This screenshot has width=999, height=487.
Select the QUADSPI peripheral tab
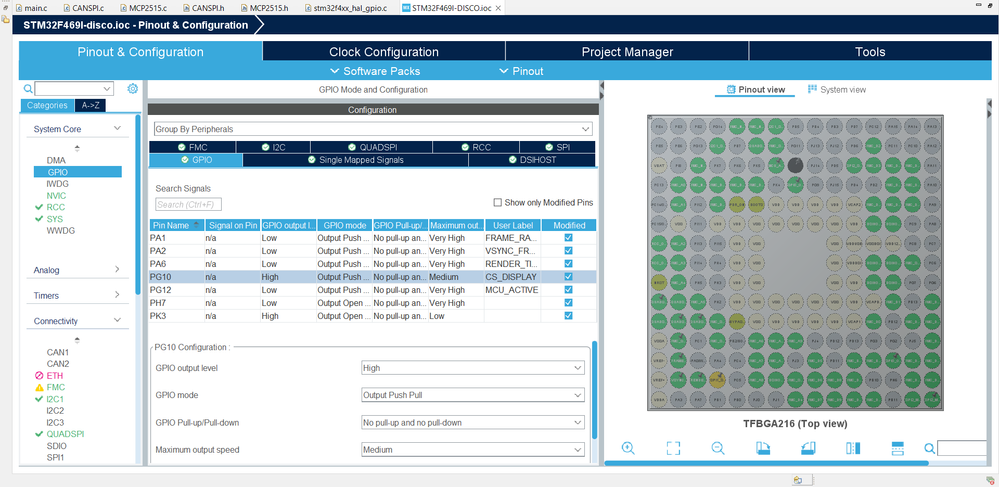[x=371, y=147]
